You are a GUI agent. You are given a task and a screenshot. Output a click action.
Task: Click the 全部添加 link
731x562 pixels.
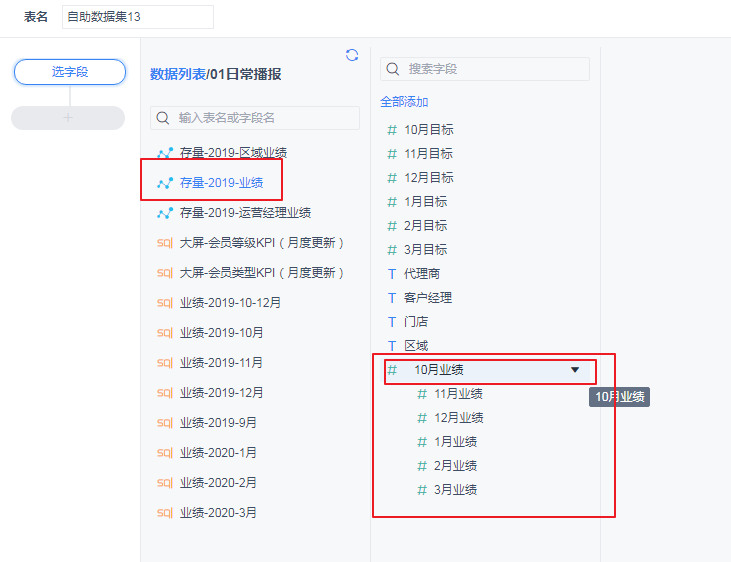pyautogui.click(x=404, y=102)
